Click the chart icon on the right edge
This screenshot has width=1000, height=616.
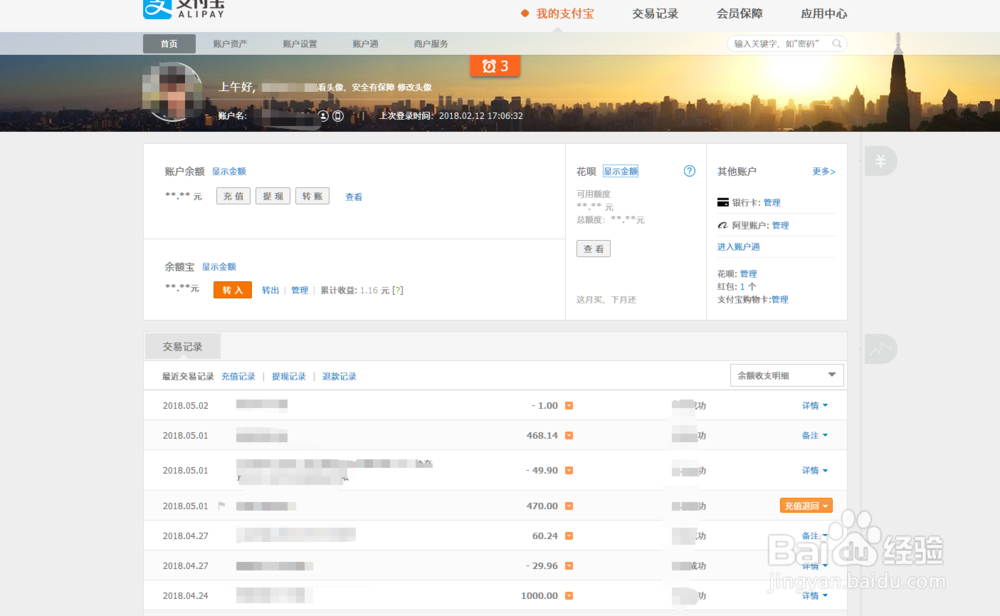[x=879, y=348]
